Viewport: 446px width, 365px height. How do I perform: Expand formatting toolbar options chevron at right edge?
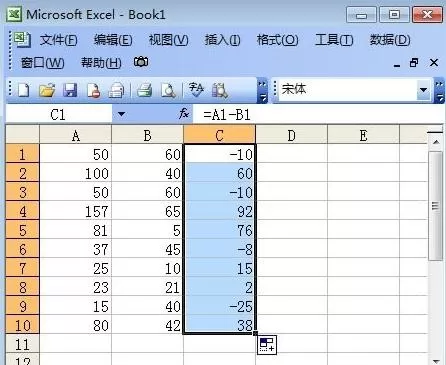(x=440, y=91)
